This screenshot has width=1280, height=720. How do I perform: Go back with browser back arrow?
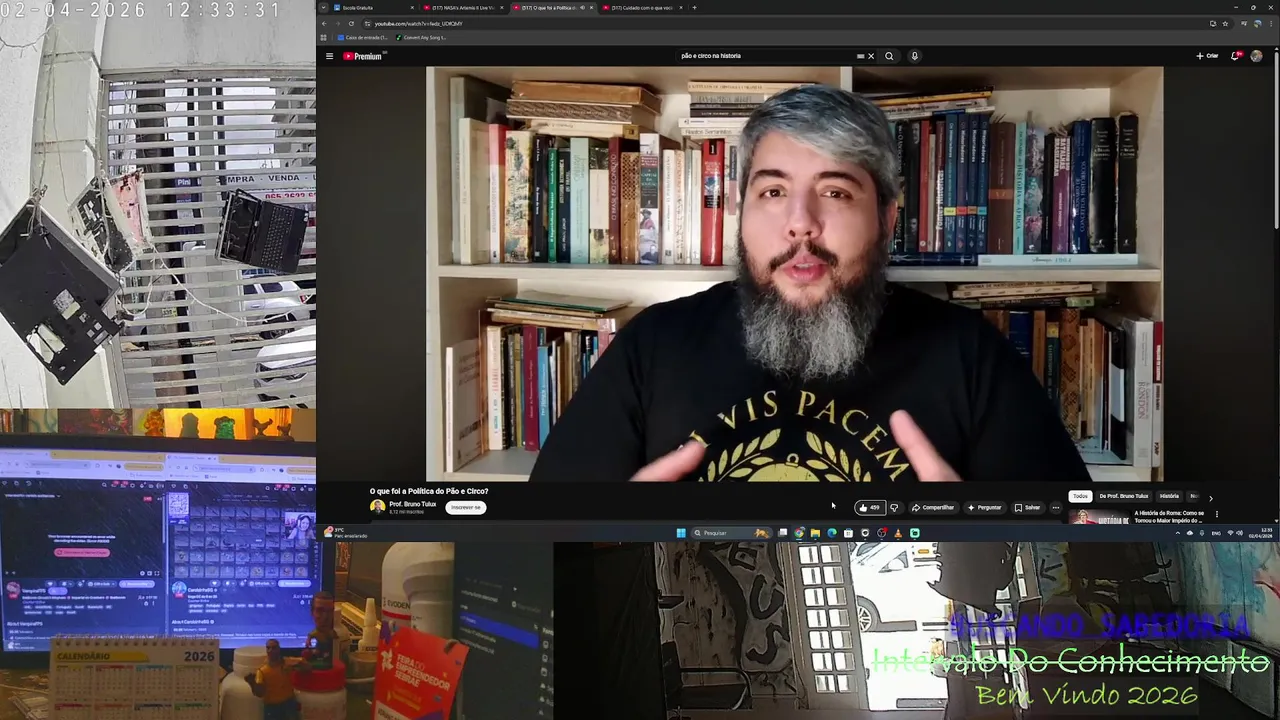pos(324,23)
